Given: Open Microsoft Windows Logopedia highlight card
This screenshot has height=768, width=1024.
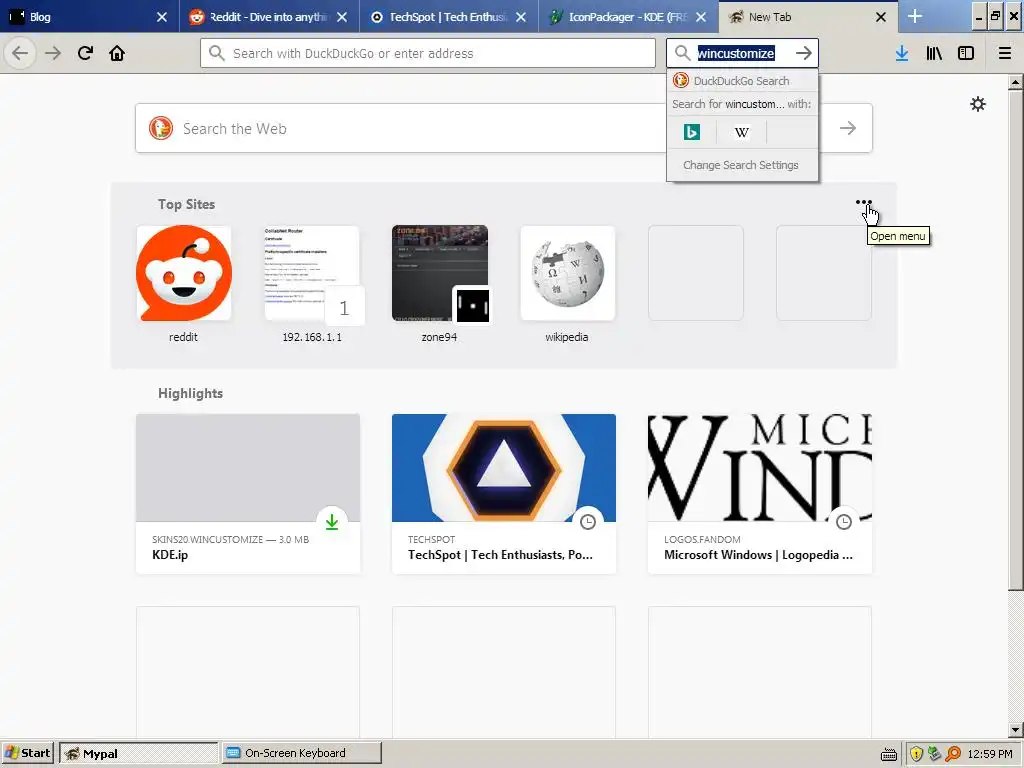Looking at the screenshot, I should (x=760, y=494).
